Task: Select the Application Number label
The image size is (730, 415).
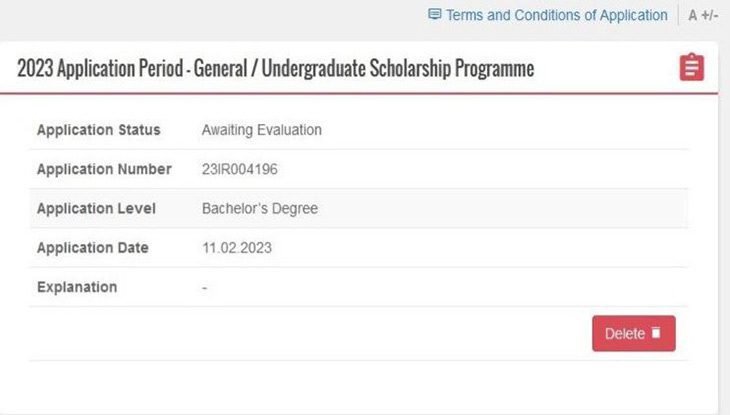Action: 104,169
